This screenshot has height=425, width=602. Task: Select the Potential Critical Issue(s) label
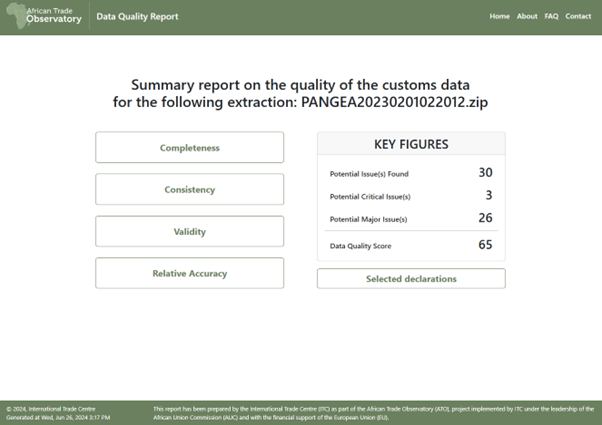click(370, 197)
